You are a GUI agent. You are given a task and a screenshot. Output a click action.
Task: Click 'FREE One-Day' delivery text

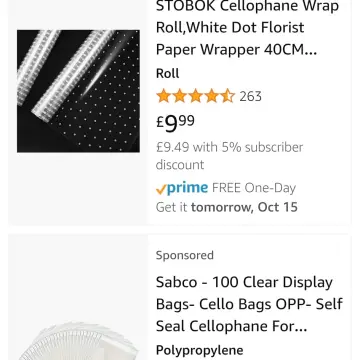(254, 188)
